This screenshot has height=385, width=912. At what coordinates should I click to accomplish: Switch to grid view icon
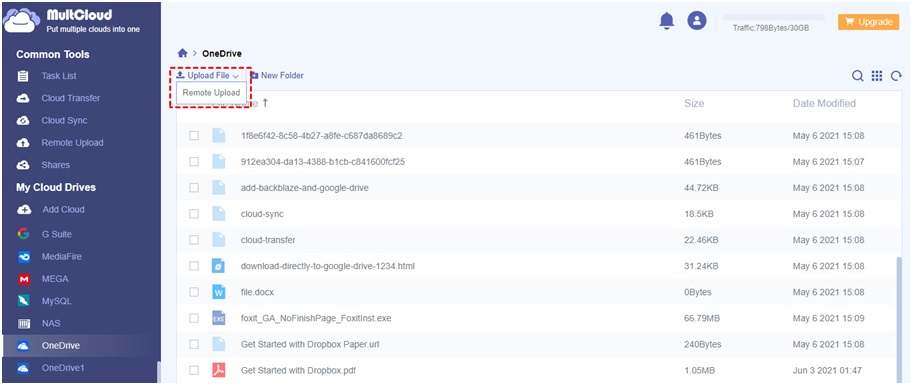877,76
